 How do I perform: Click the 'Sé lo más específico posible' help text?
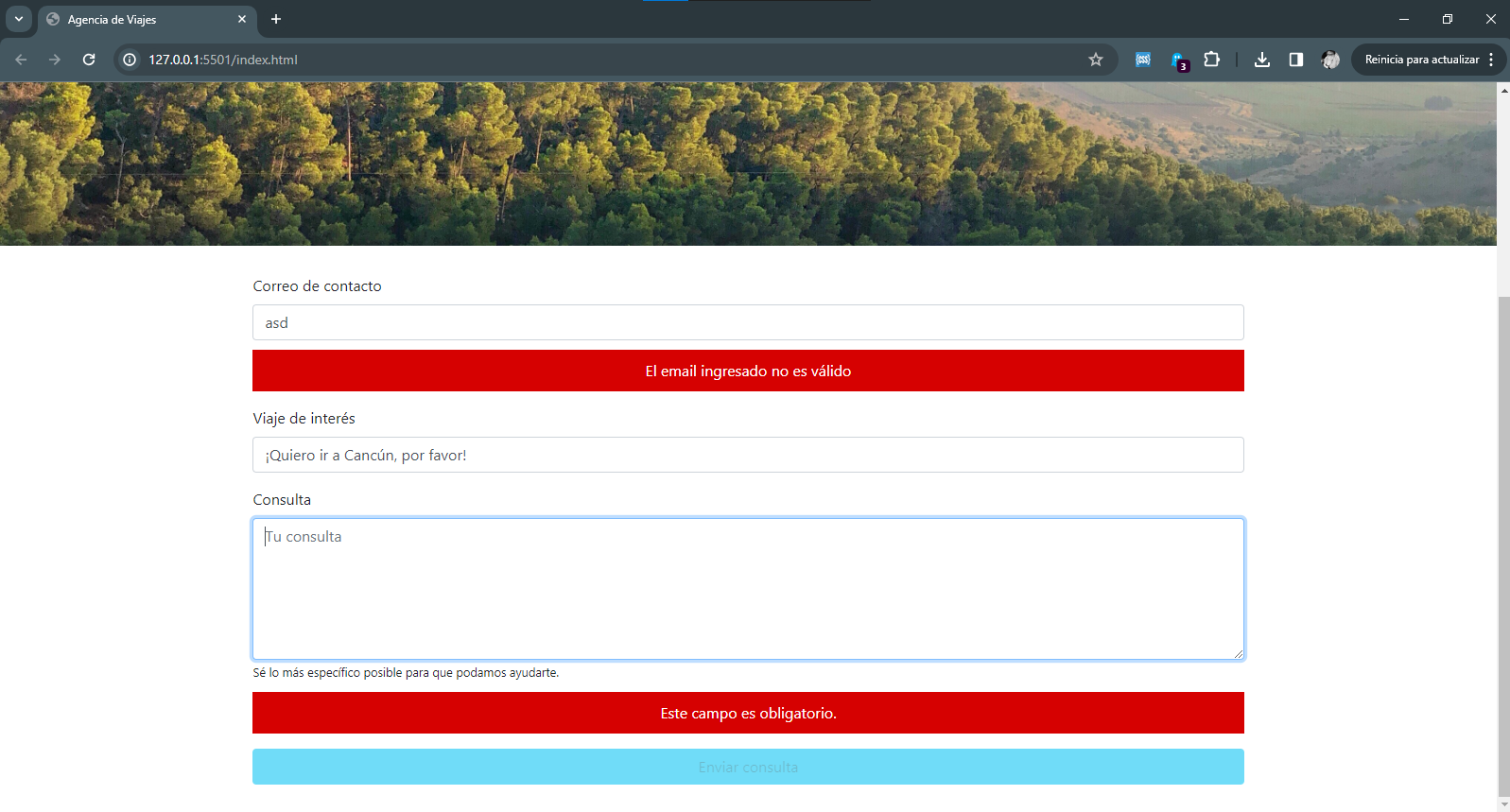click(x=406, y=673)
